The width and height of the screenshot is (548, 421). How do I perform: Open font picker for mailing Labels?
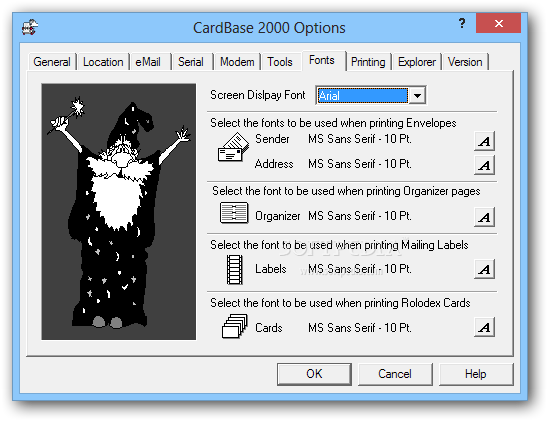click(484, 269)
